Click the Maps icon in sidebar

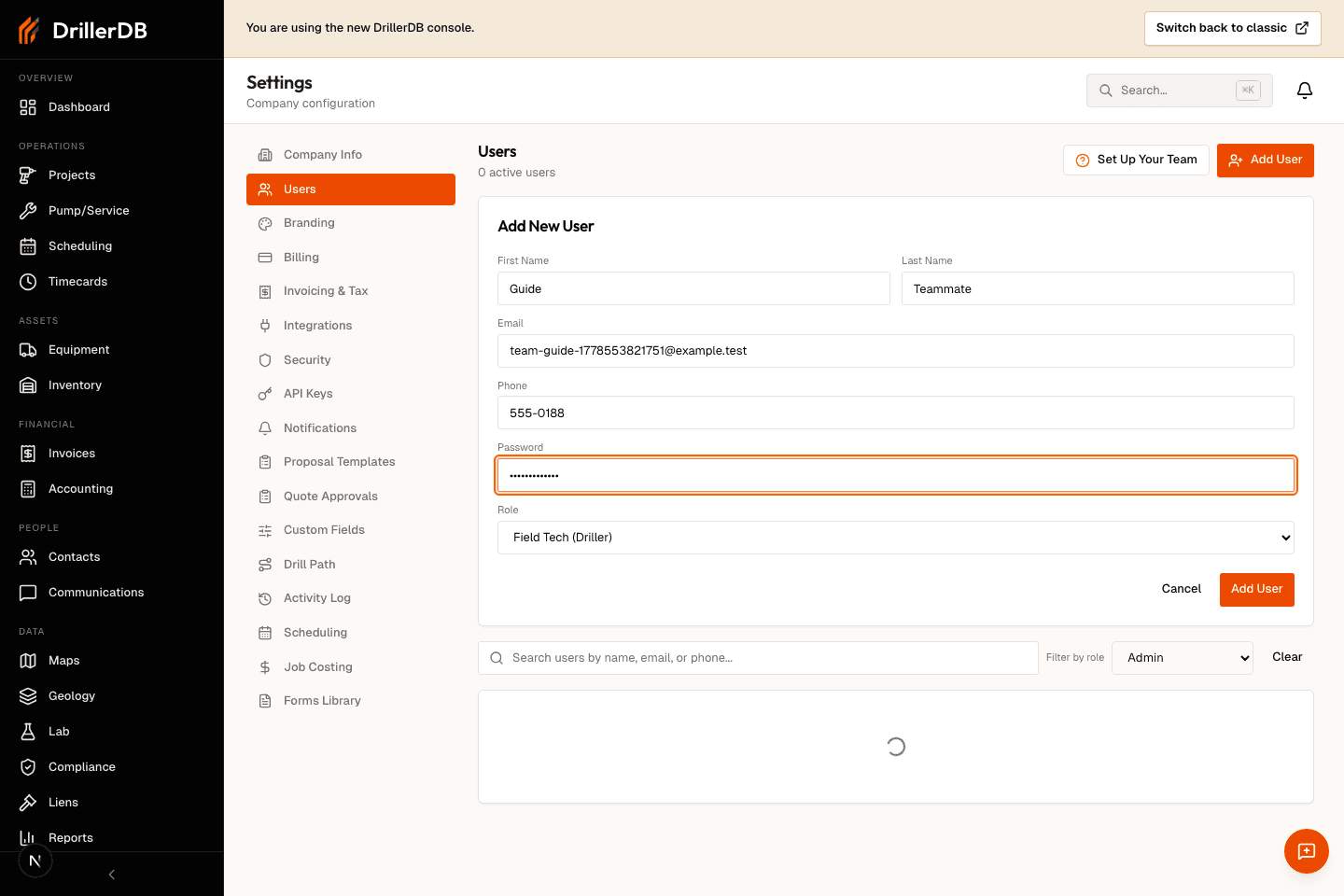coord(28,661)
